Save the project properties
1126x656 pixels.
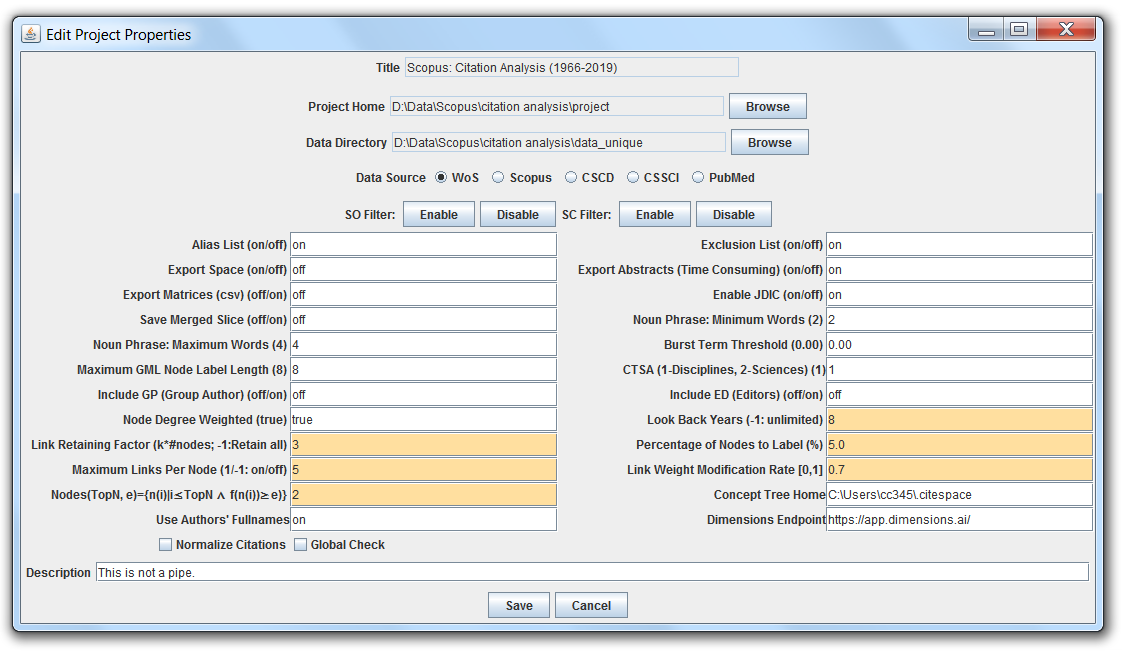519,605
